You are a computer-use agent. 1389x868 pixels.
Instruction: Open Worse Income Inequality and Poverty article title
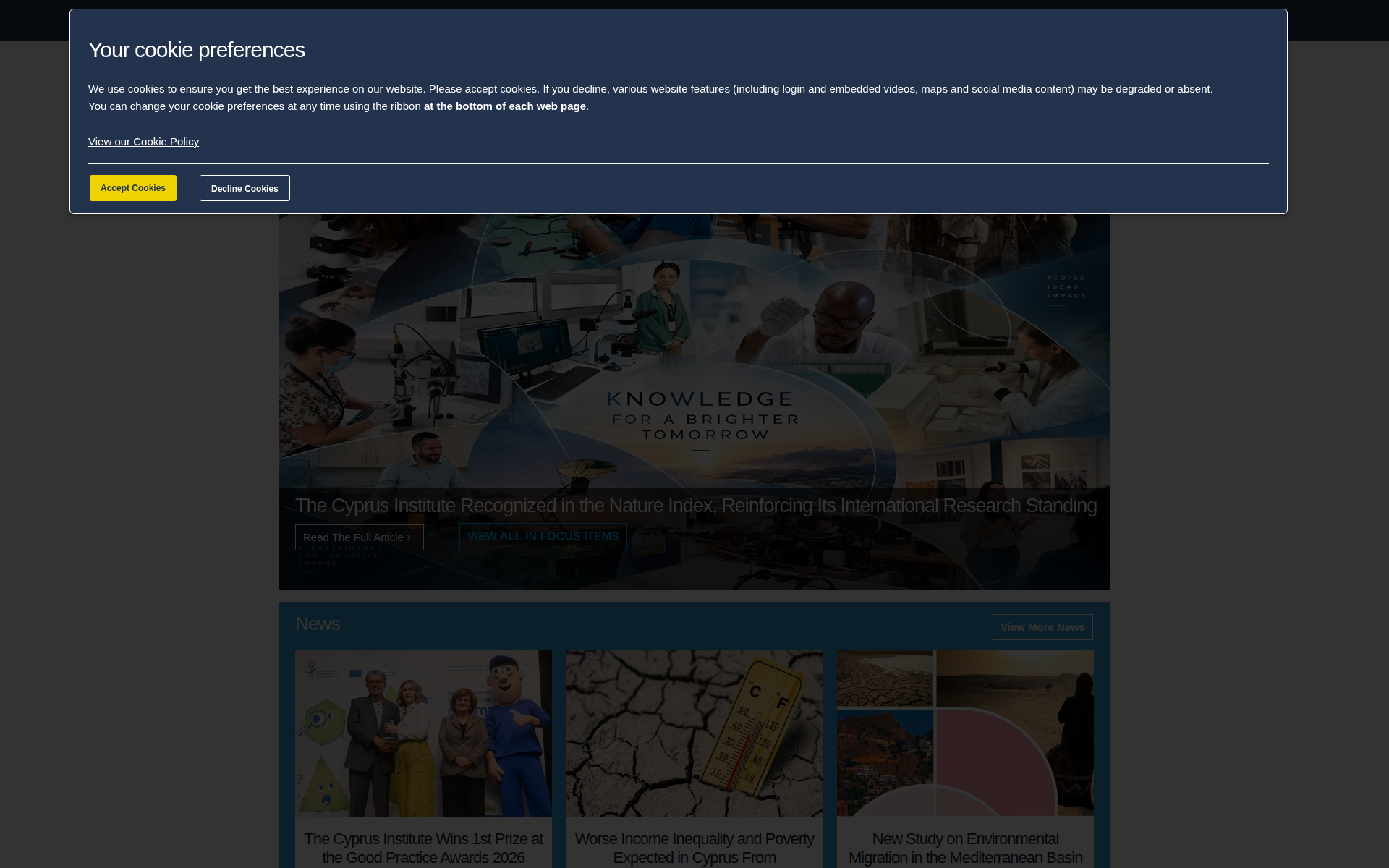point(694,848)
